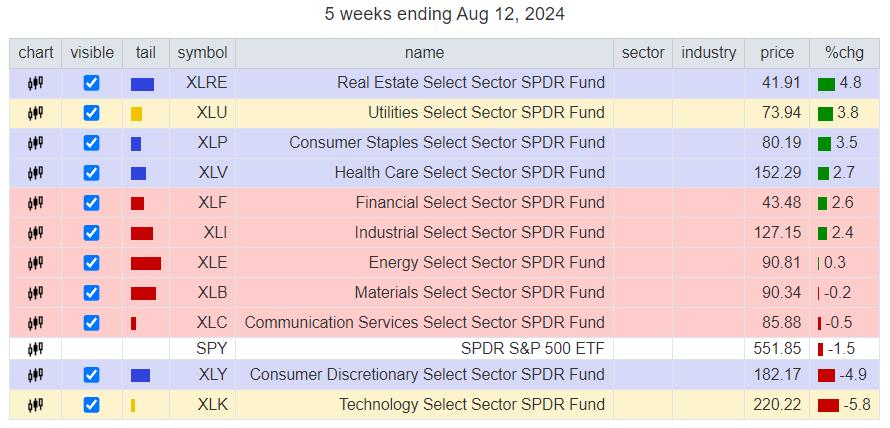The height and width of the screenshot is (428, 890).
Task: Open chart icon for XLRE row
Action: pos(35,83)
